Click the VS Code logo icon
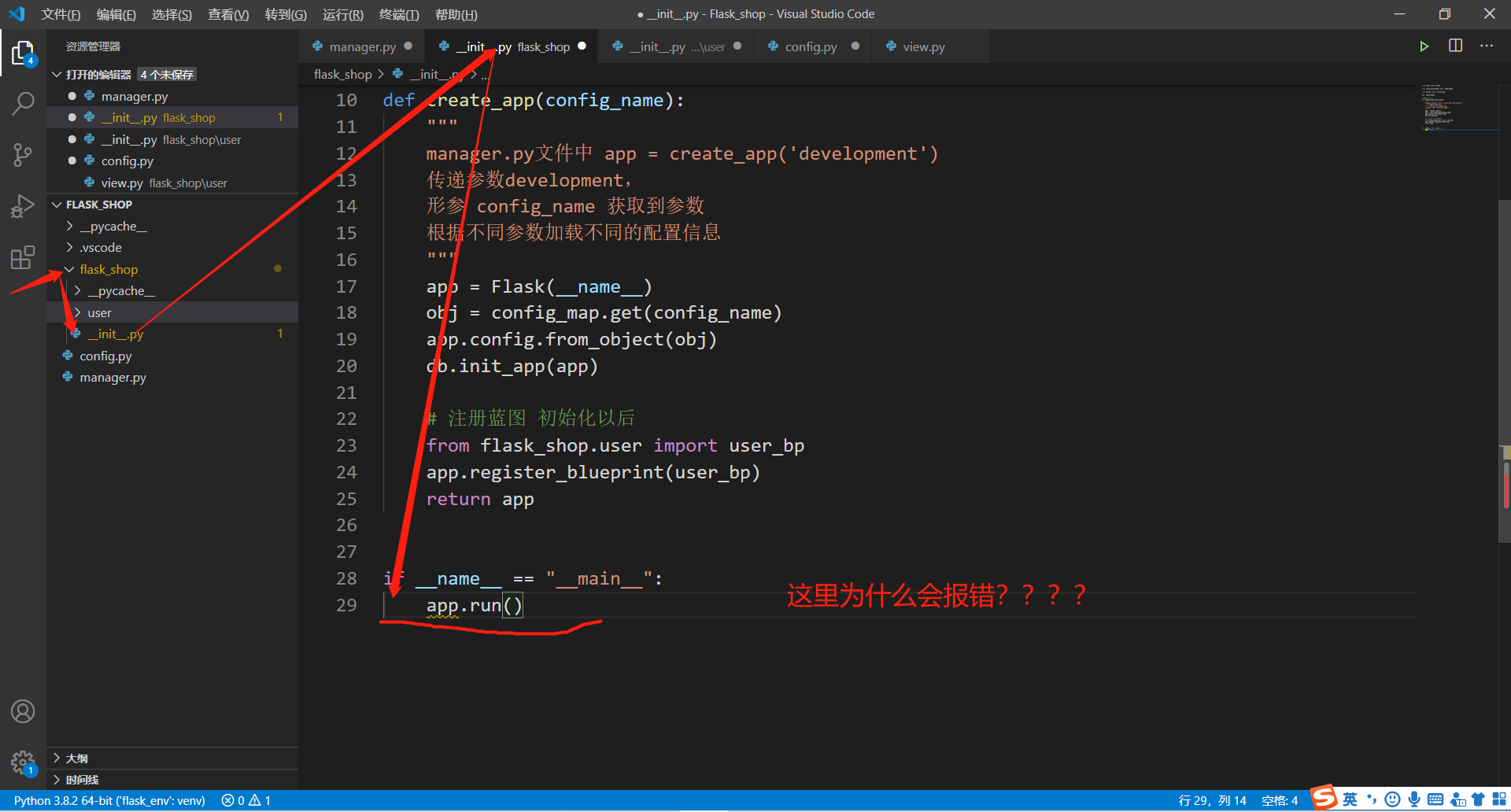 (17, 14)
